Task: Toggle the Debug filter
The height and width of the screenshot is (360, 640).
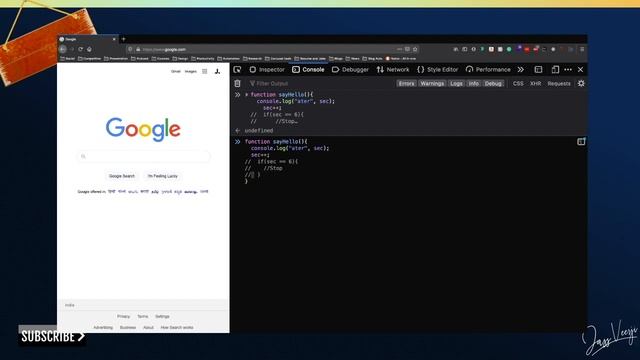Action: pyautogui.click(x=493, y=83)
